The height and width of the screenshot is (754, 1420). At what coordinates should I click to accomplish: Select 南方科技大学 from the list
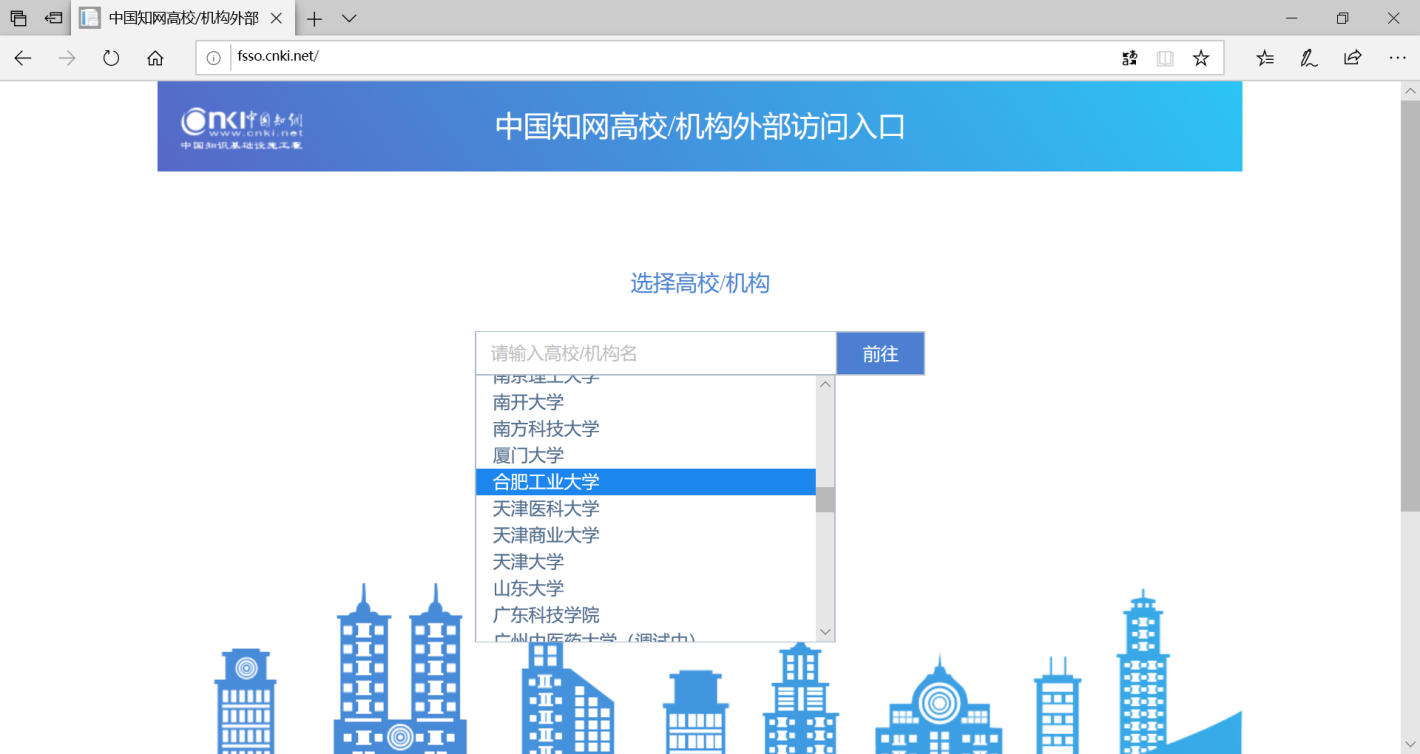coord(646,429)
